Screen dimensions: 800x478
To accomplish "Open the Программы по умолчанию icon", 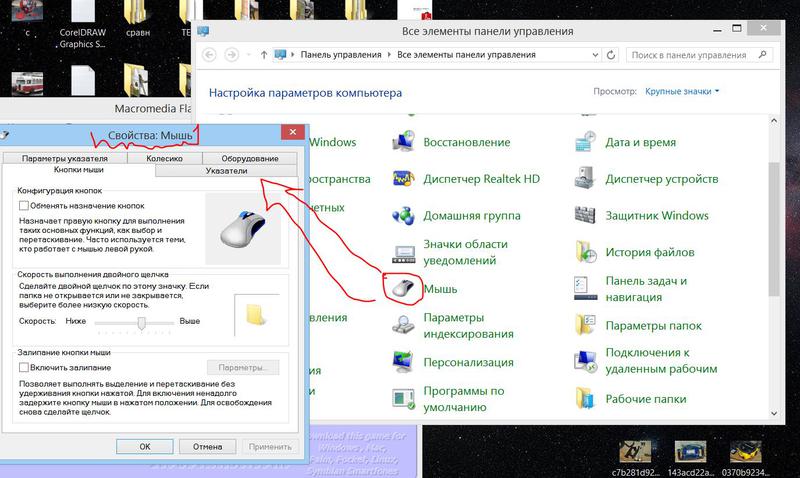I will [403, 399].
